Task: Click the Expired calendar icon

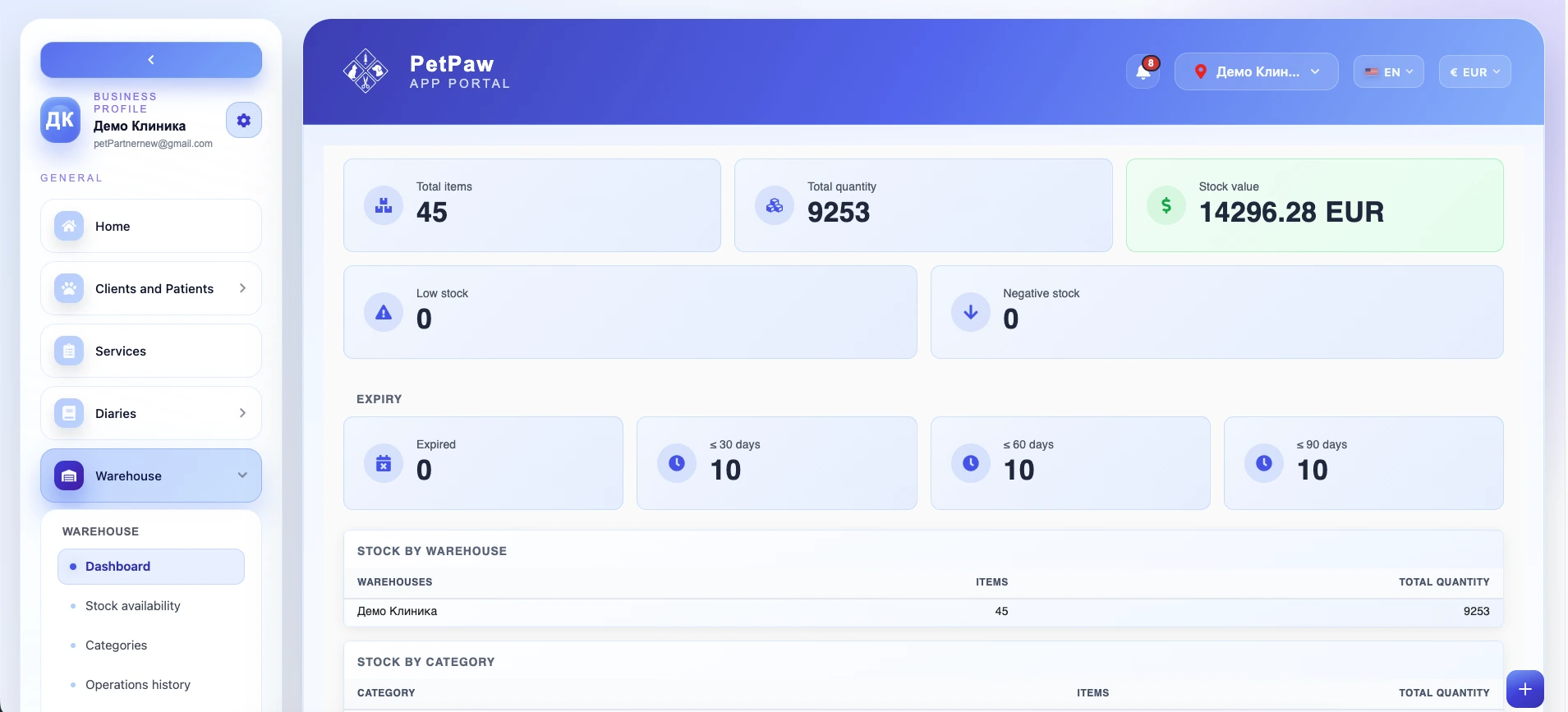Action: pyautogui.click(x=384, y=463)
